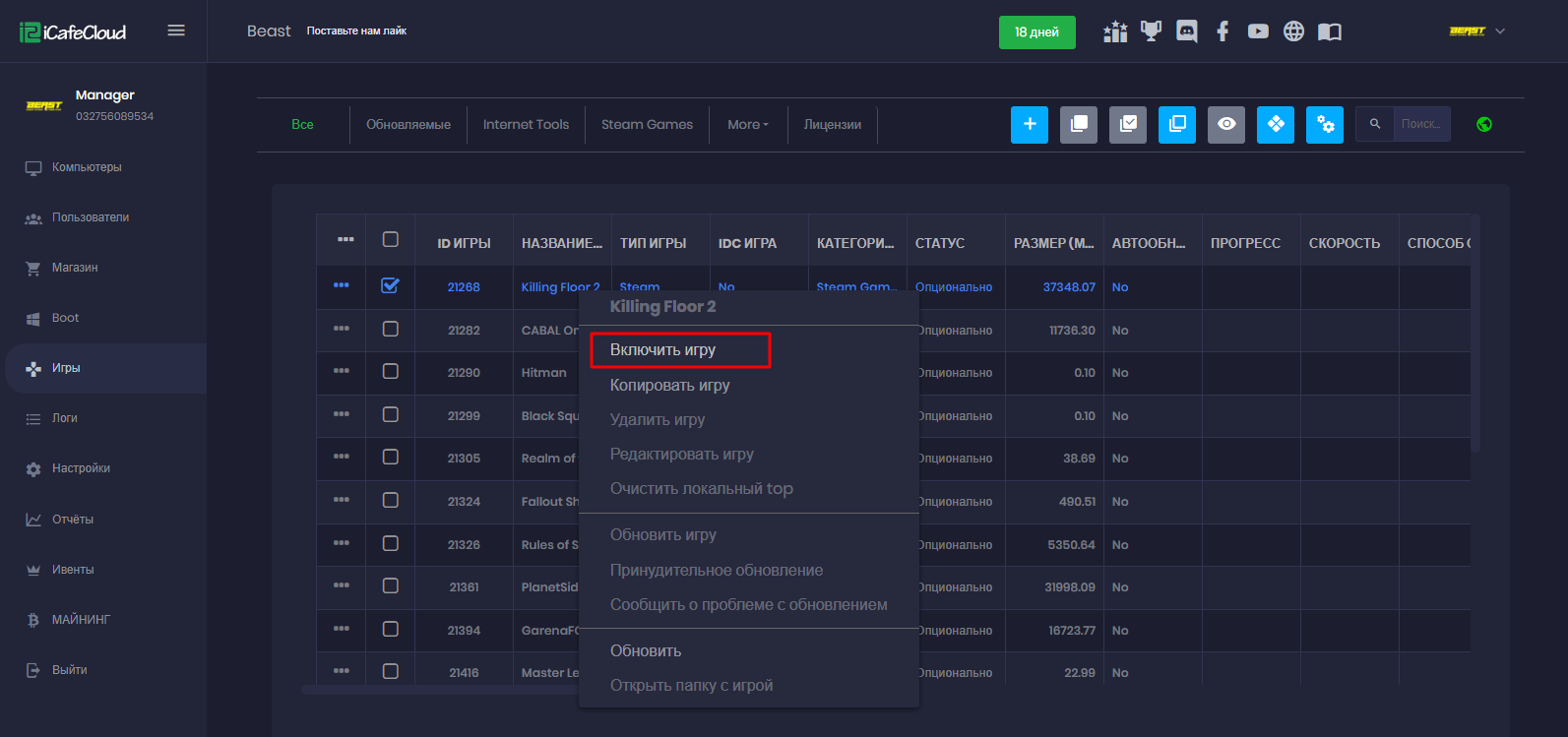Switch to the 'Лицензии' tab
The image size is (1568, 737).
coord(833,124)
